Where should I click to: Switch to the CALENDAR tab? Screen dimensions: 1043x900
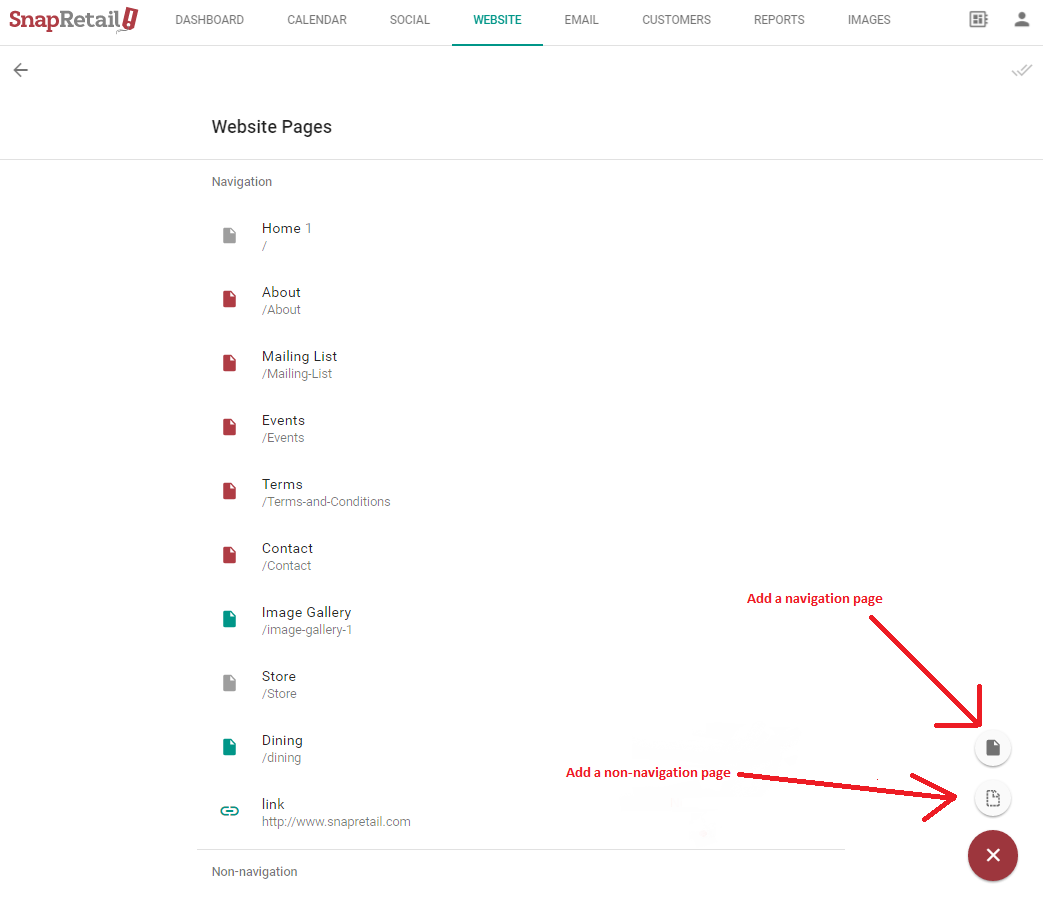317,20
